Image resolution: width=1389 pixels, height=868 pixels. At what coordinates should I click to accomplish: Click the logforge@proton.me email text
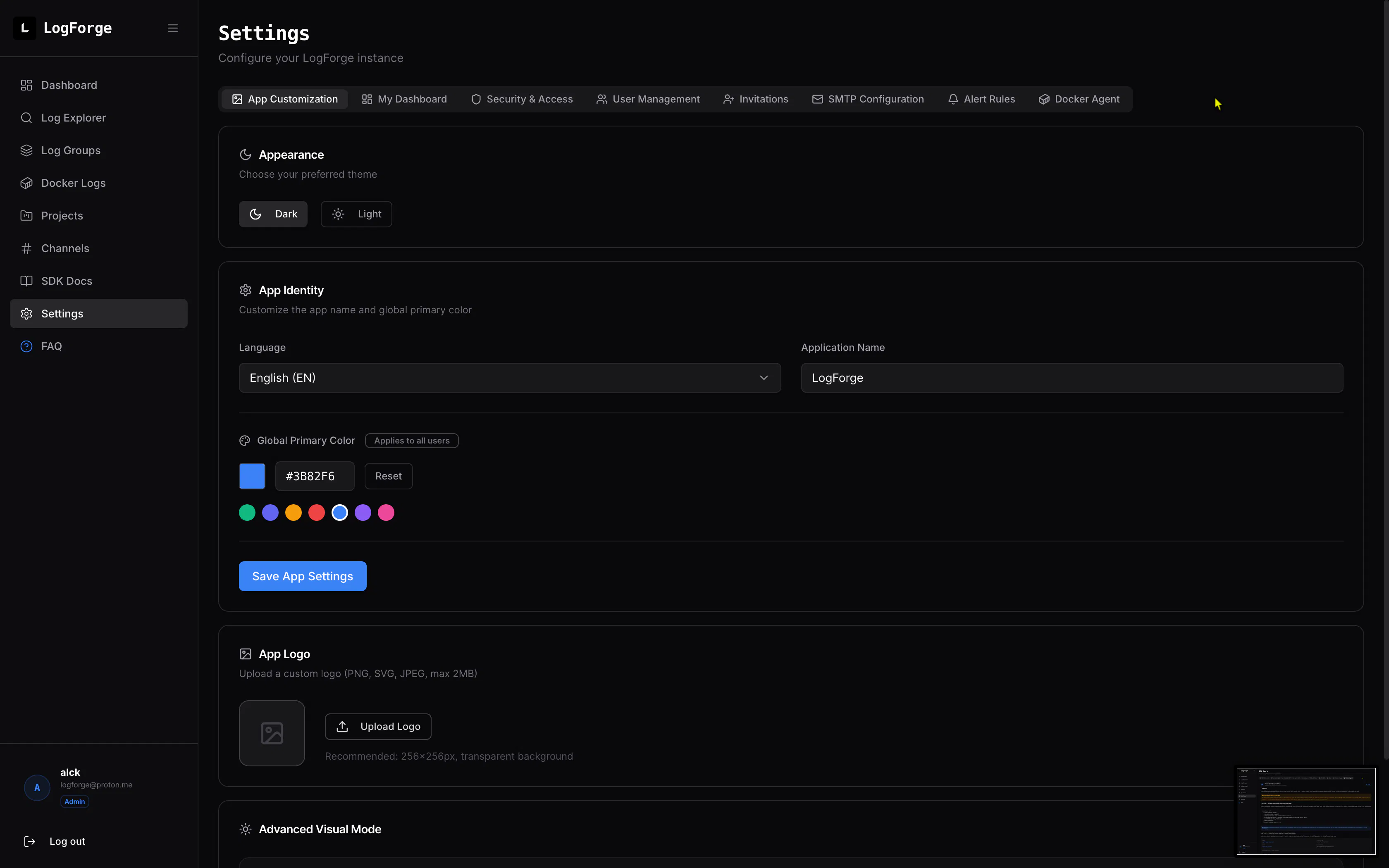[x=96, y=785]
